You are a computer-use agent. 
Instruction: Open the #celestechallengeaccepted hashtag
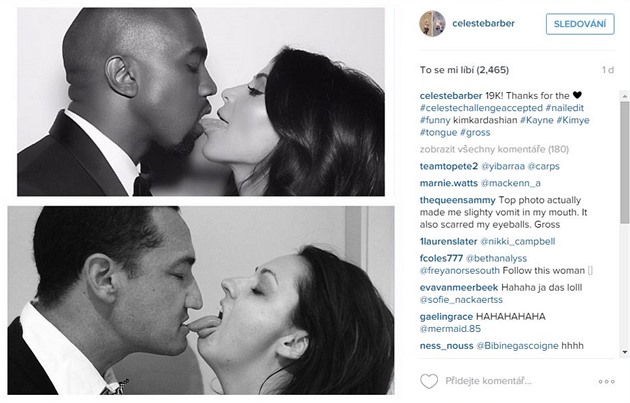[481, 108]
